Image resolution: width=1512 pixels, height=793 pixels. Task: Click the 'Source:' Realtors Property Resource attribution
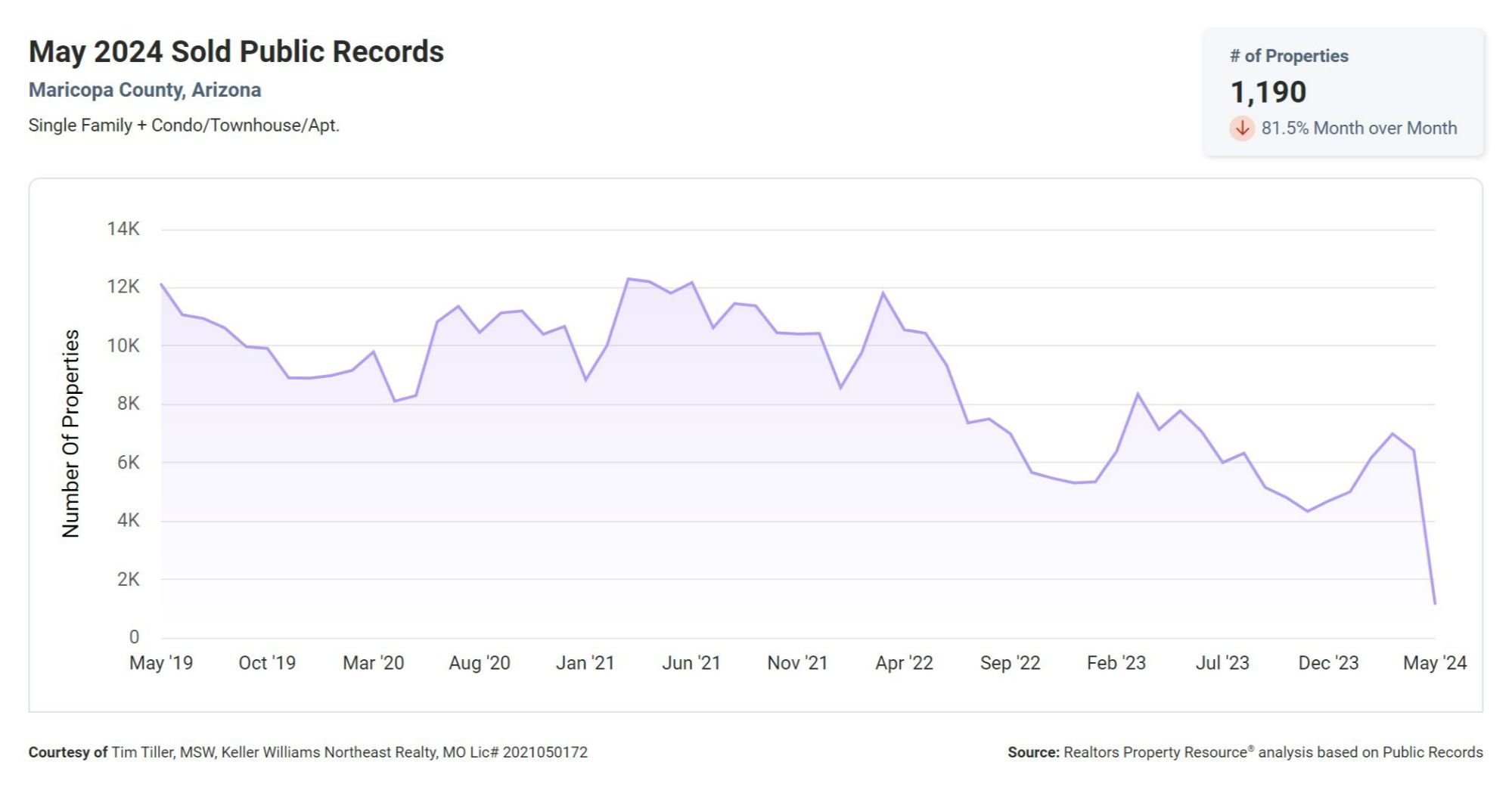click(x=1245, y=752)
